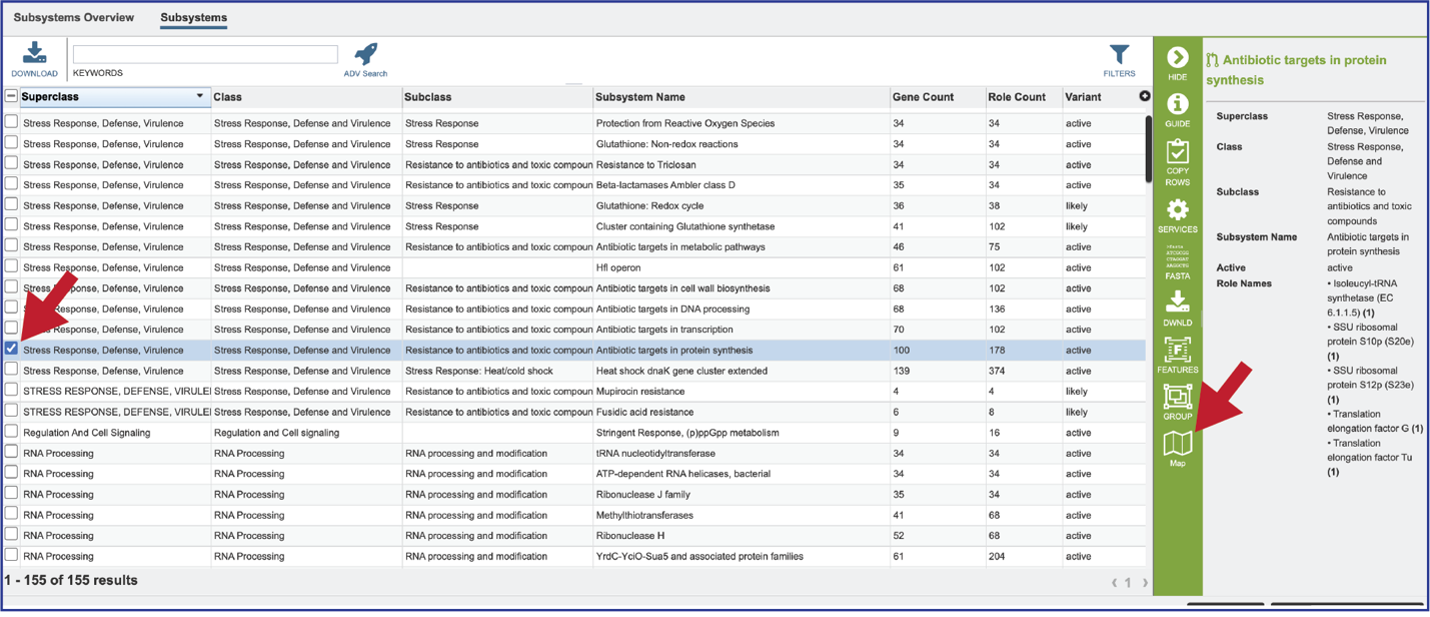Hide the details side panel

[x=1177, y=58]
